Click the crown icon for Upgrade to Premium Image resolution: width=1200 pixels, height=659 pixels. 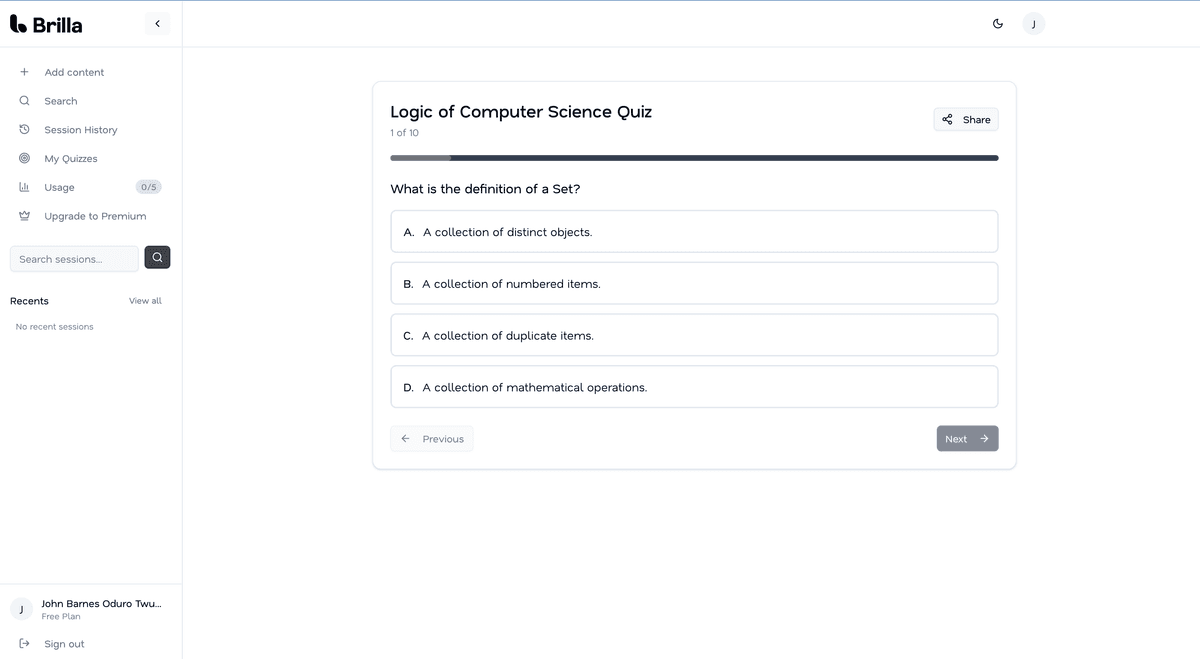click(24, 216)
